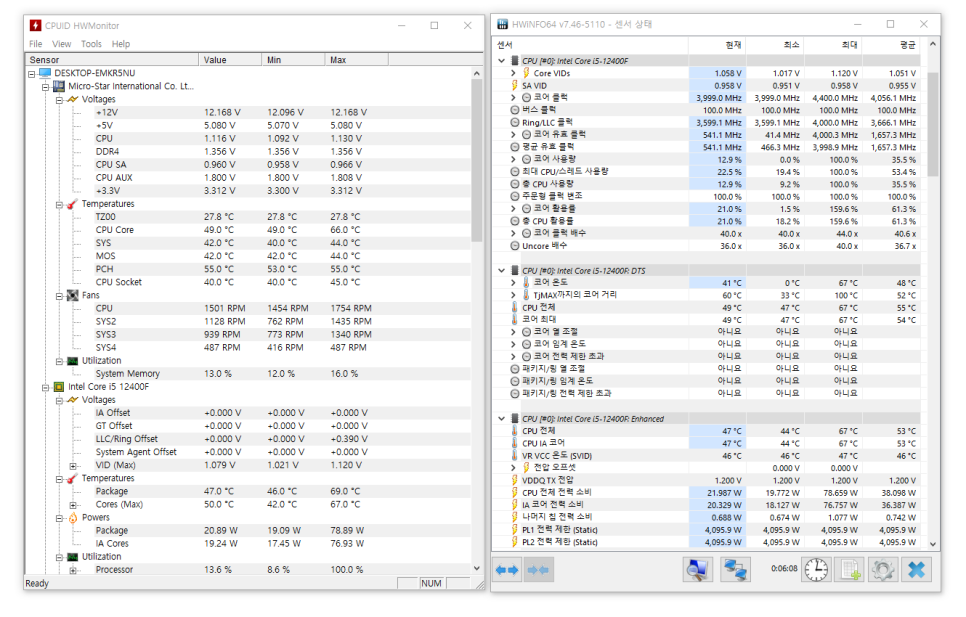Viewport: 966px width, 617px height.
Task: Collapse the CPU [#0] Intel Core i5-12400F: Enhanced section
Action: 501,419
